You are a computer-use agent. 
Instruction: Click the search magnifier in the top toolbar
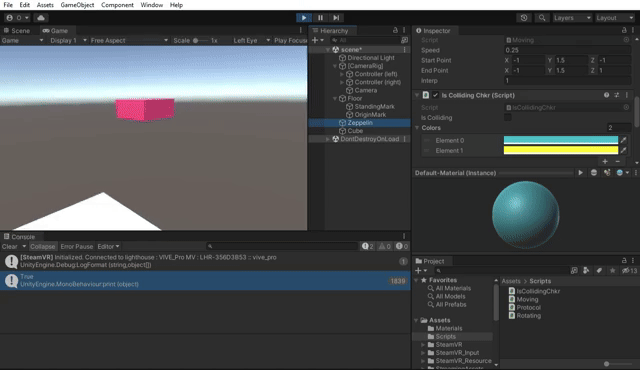(x=542, y=18)
